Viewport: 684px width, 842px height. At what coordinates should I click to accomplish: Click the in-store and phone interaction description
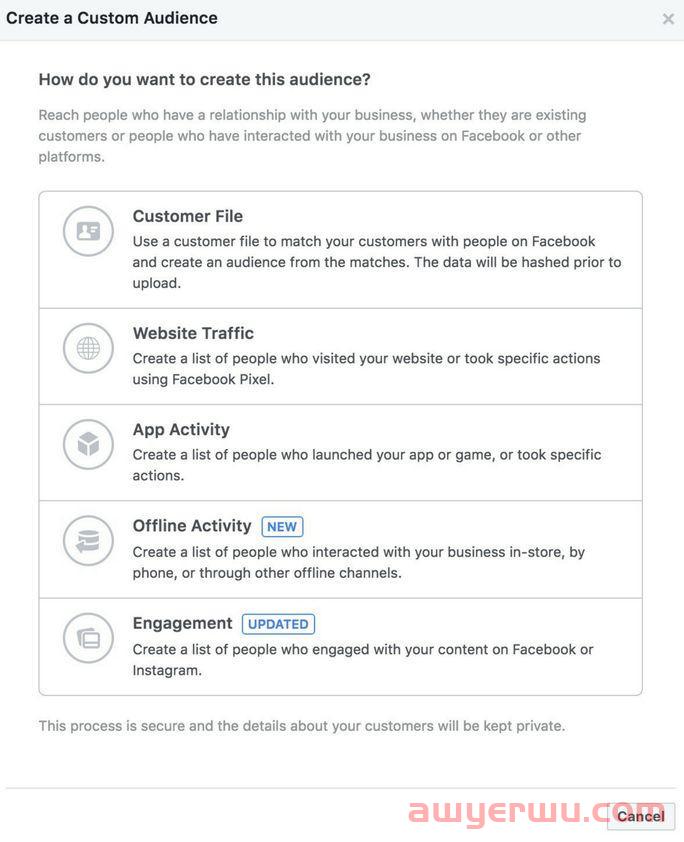[359, 562]
